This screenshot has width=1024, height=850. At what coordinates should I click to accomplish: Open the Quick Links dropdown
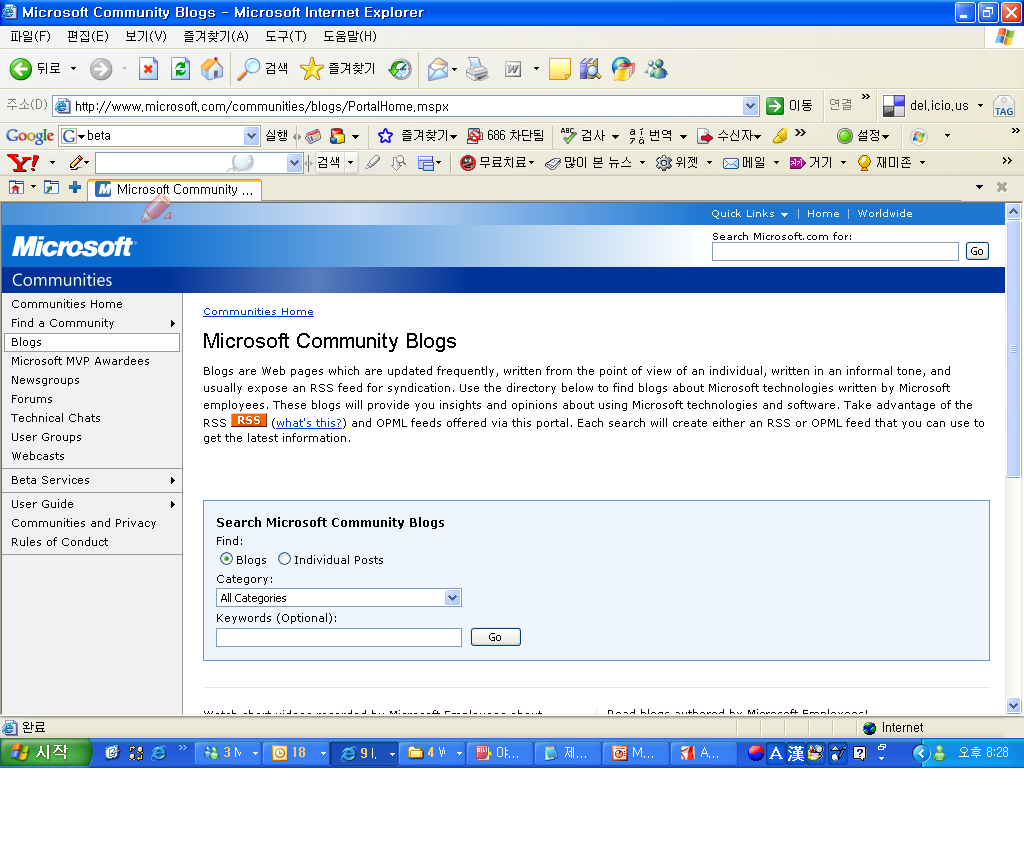[x=749, y=213]
